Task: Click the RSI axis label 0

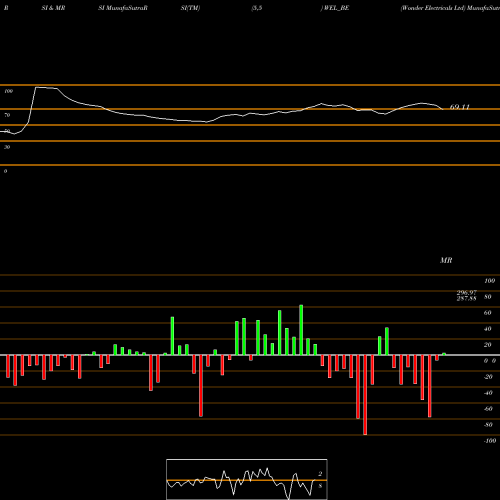Action: pos(5,171)
